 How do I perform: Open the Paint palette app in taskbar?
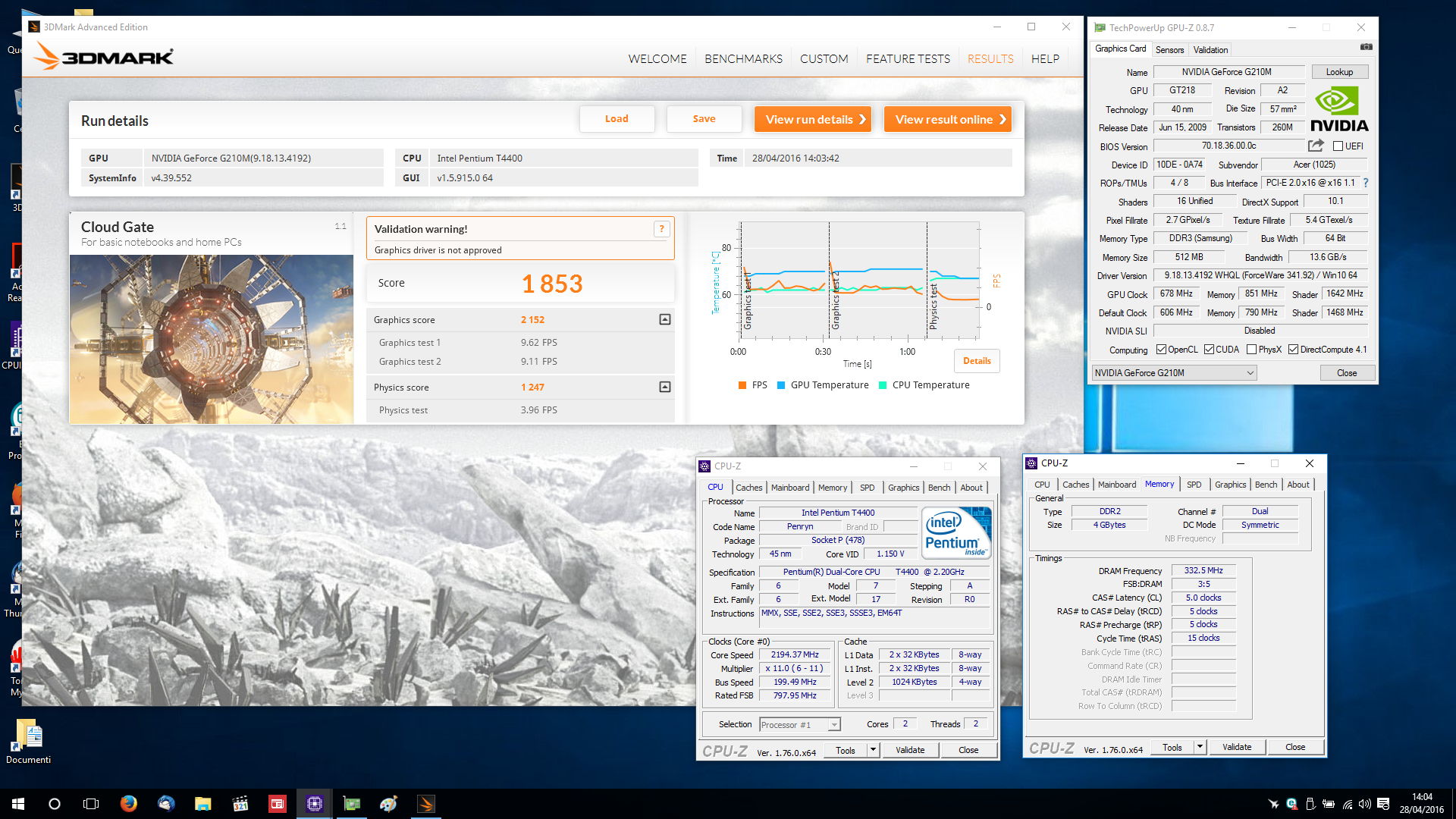[x=389, y=804]
